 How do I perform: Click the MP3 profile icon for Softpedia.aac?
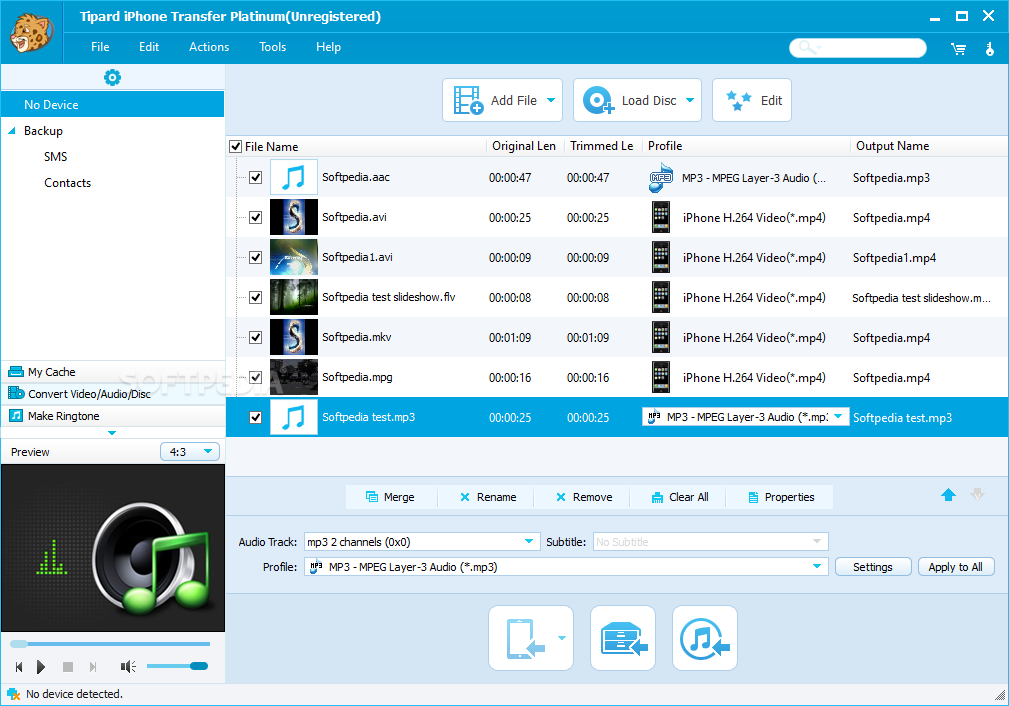[661, 178]
